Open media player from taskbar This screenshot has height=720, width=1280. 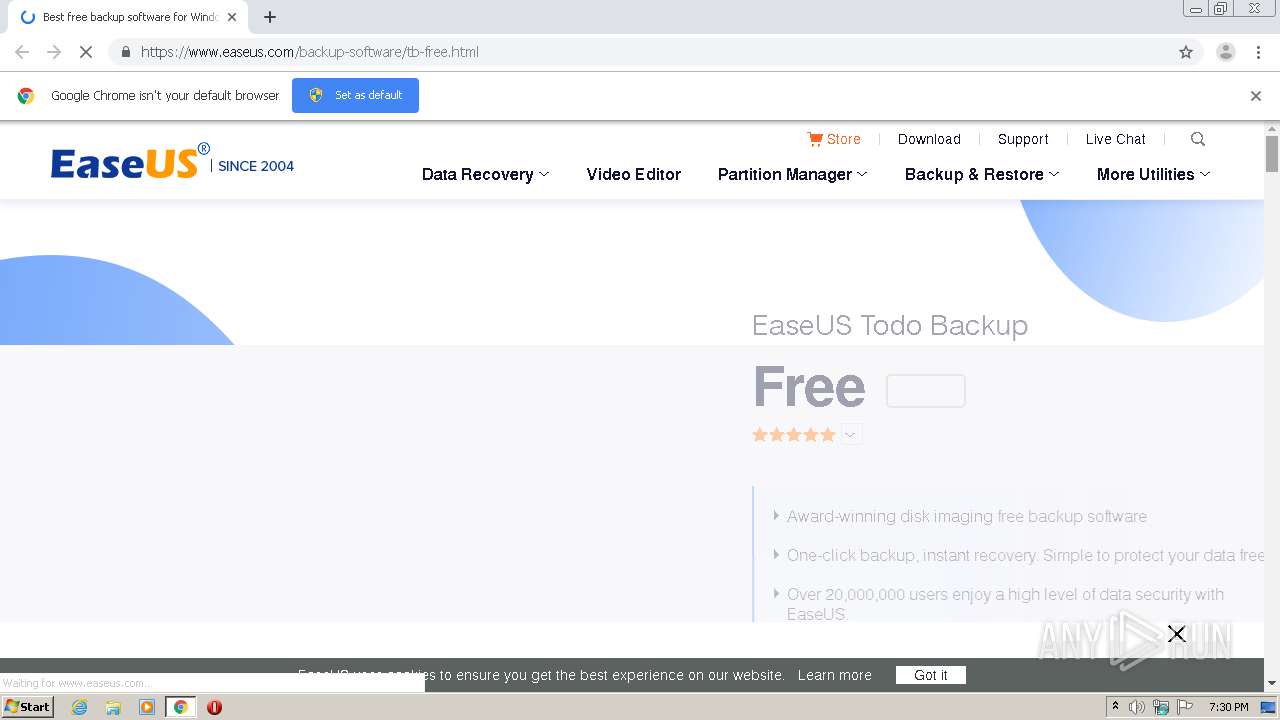tap(147, 707)
